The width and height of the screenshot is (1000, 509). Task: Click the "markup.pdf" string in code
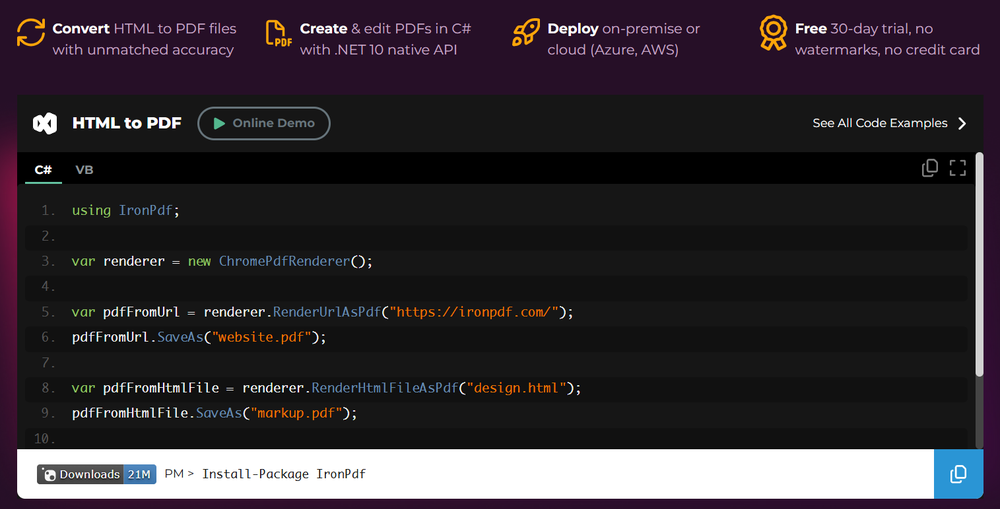[297, 413]
